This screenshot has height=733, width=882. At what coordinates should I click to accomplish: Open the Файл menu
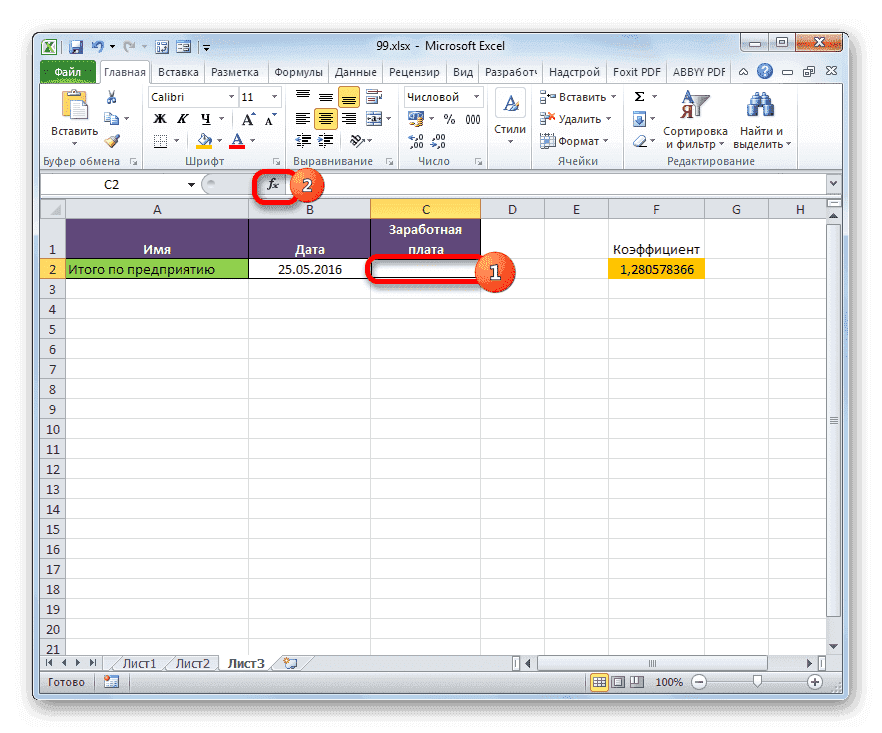[x=67, y=71]
